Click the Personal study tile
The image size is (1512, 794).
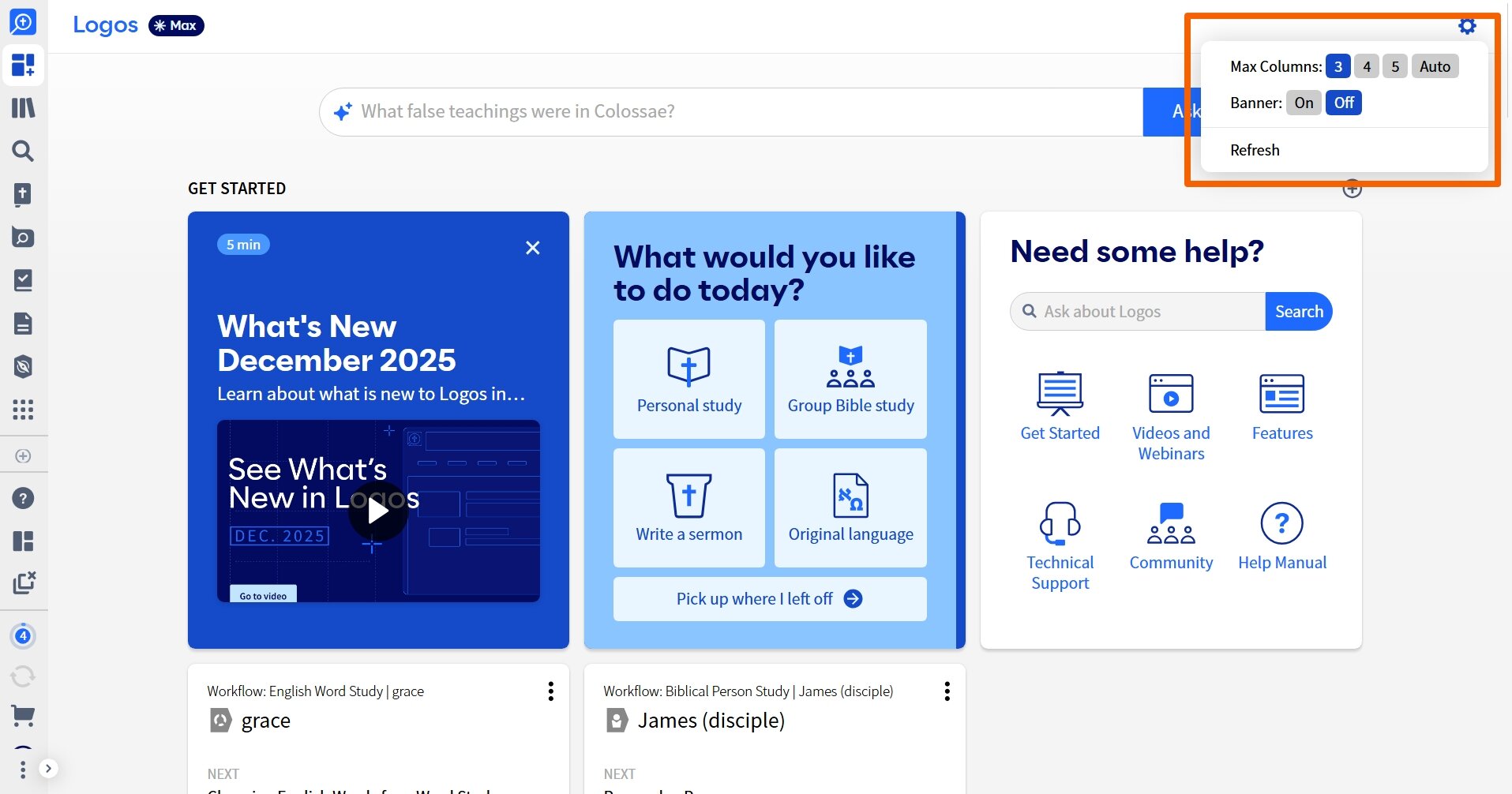click(689, 379)
